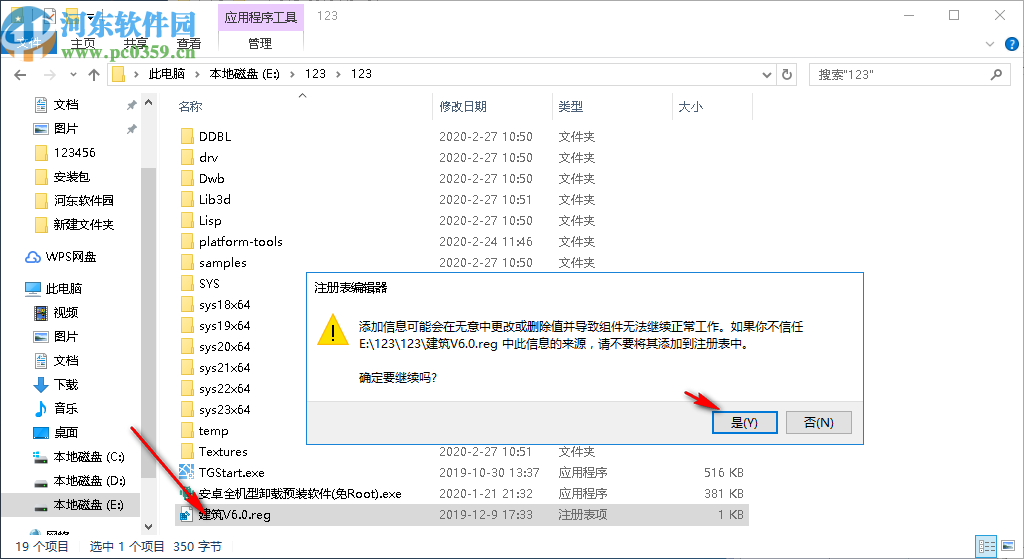Image resolution: width=1024 pixels, height=559 pixels.
Task: Open 文档 in quick access
Action: (66, 104)
